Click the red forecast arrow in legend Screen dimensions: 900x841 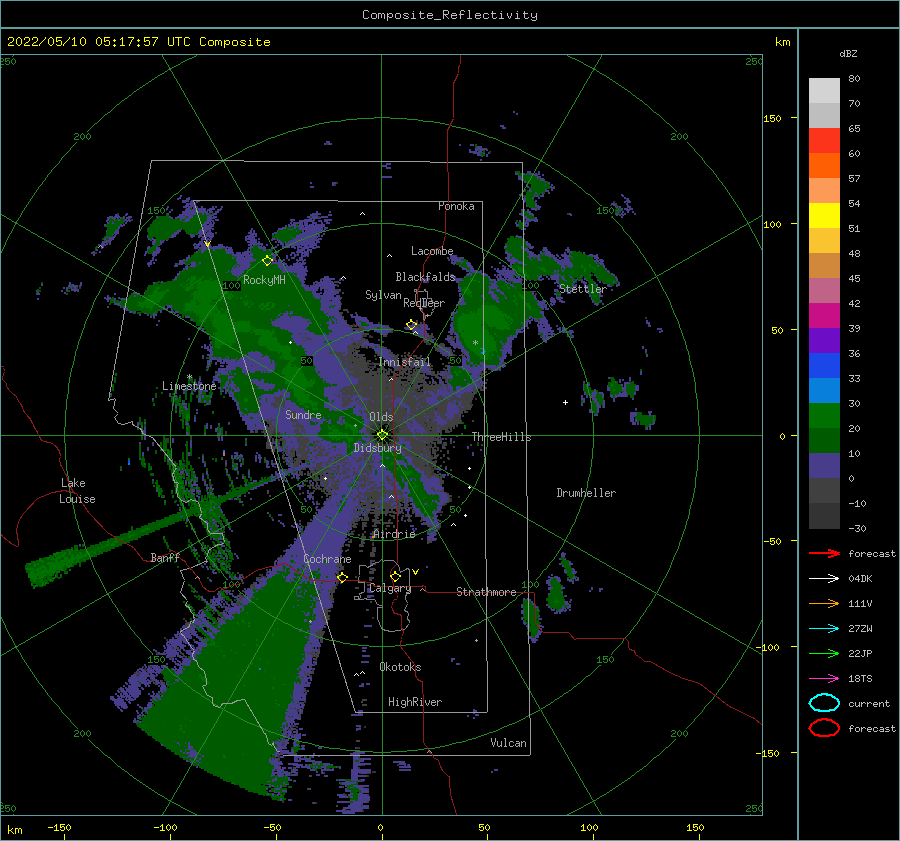(x=824, y=553)
